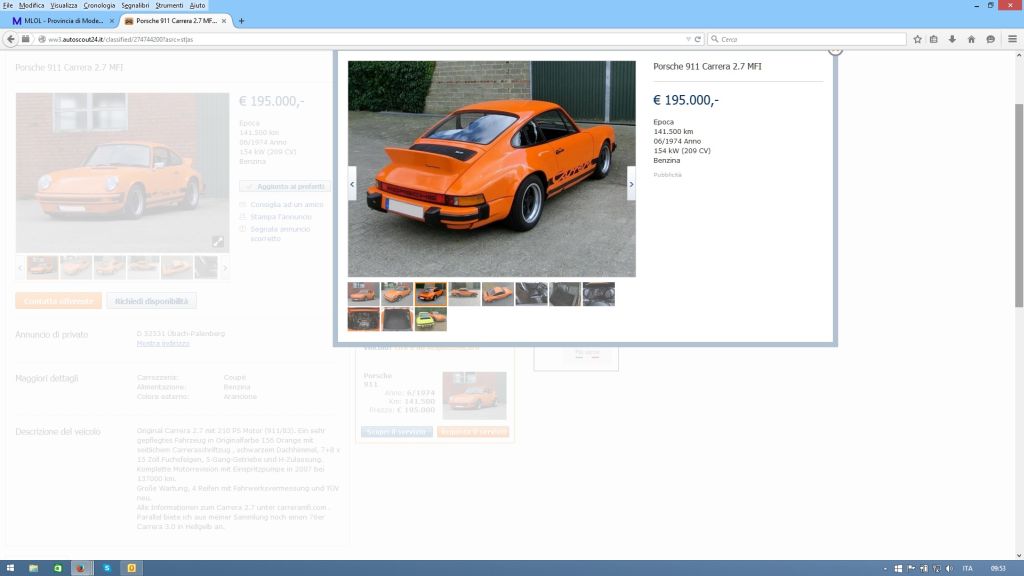Switch to Firefox on the taskbar

click(81, 568)
